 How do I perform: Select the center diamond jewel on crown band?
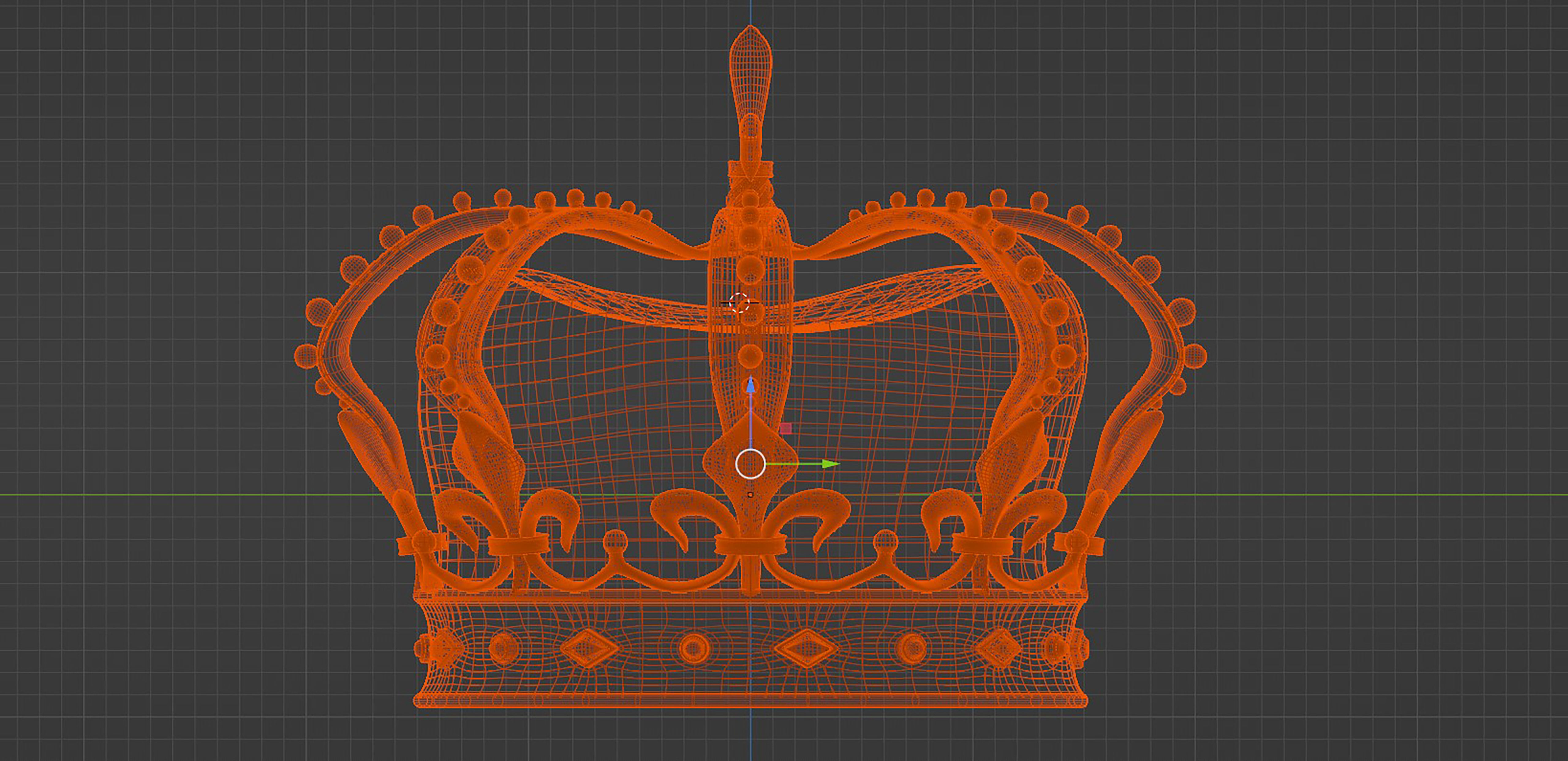pyautogui.click(x=807, y=648)
